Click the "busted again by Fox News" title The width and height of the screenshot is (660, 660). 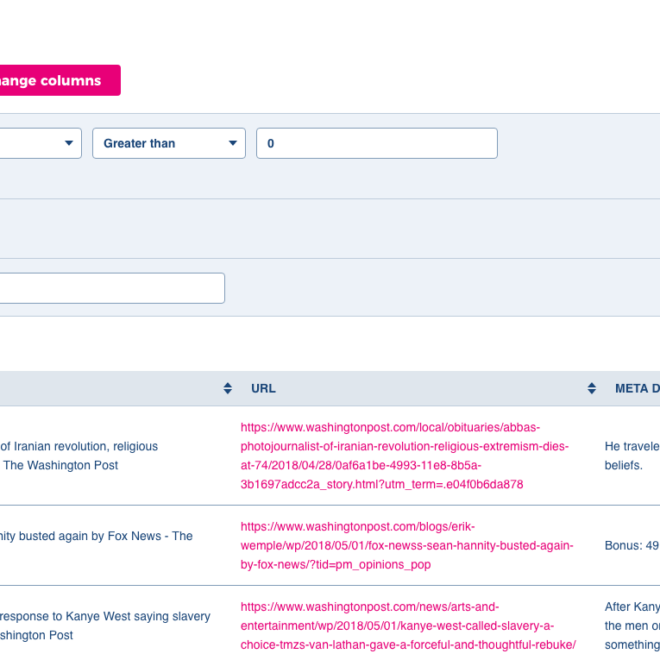click(x=96, y=536)
